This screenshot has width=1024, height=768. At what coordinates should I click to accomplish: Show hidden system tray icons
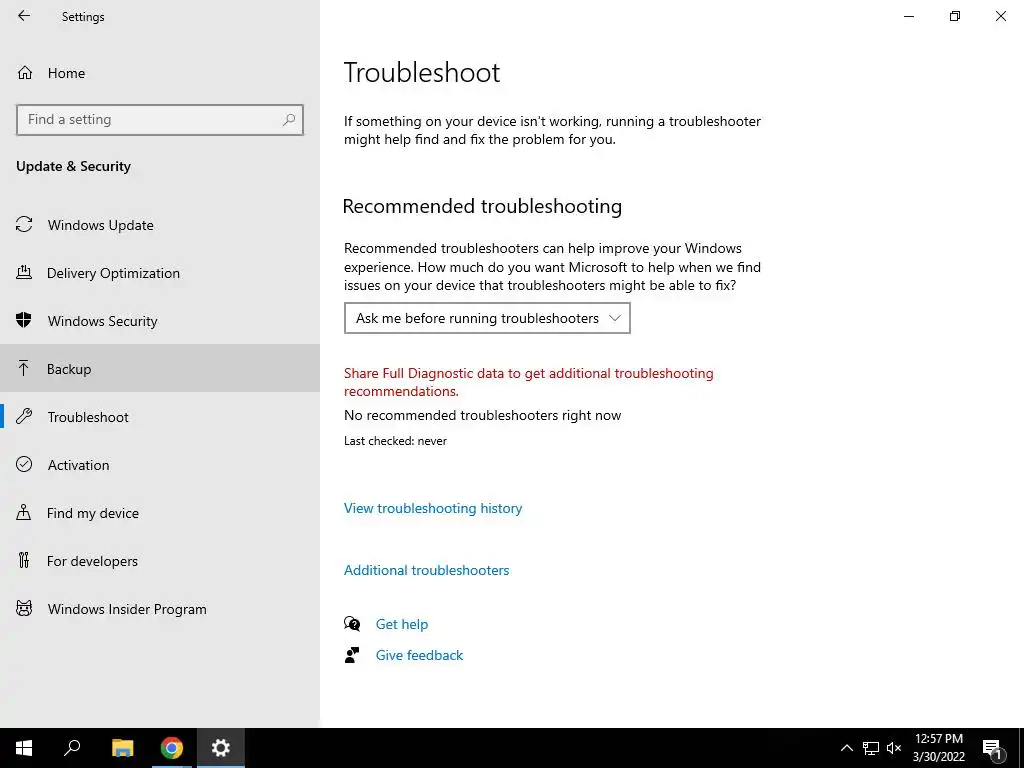(846, 748)
